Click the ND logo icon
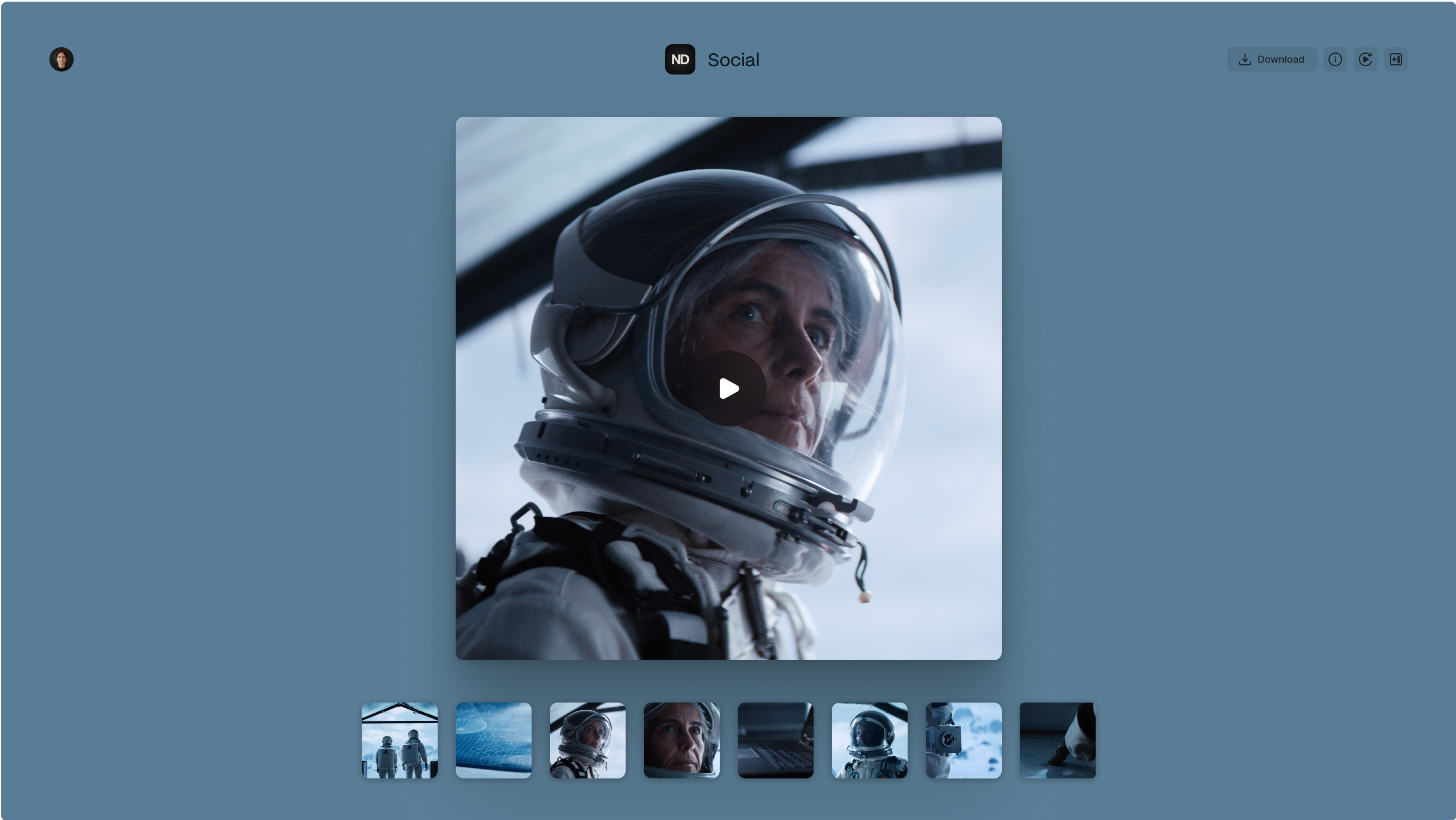Image resolution: width=1456 pixels, height=820 pixels. [680, 59]
